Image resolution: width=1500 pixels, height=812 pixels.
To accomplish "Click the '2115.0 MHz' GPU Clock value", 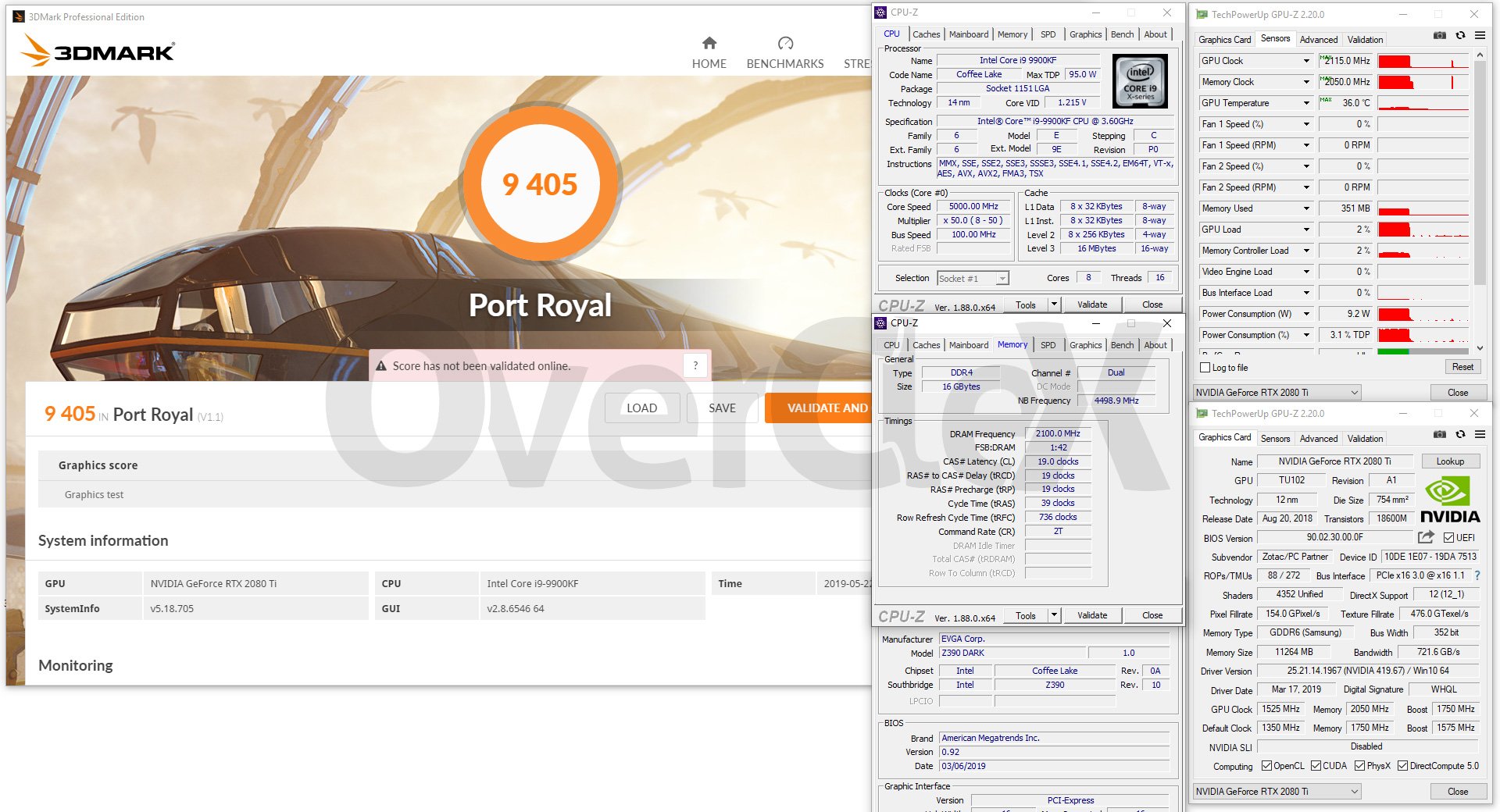I will tap(1345, 61).
